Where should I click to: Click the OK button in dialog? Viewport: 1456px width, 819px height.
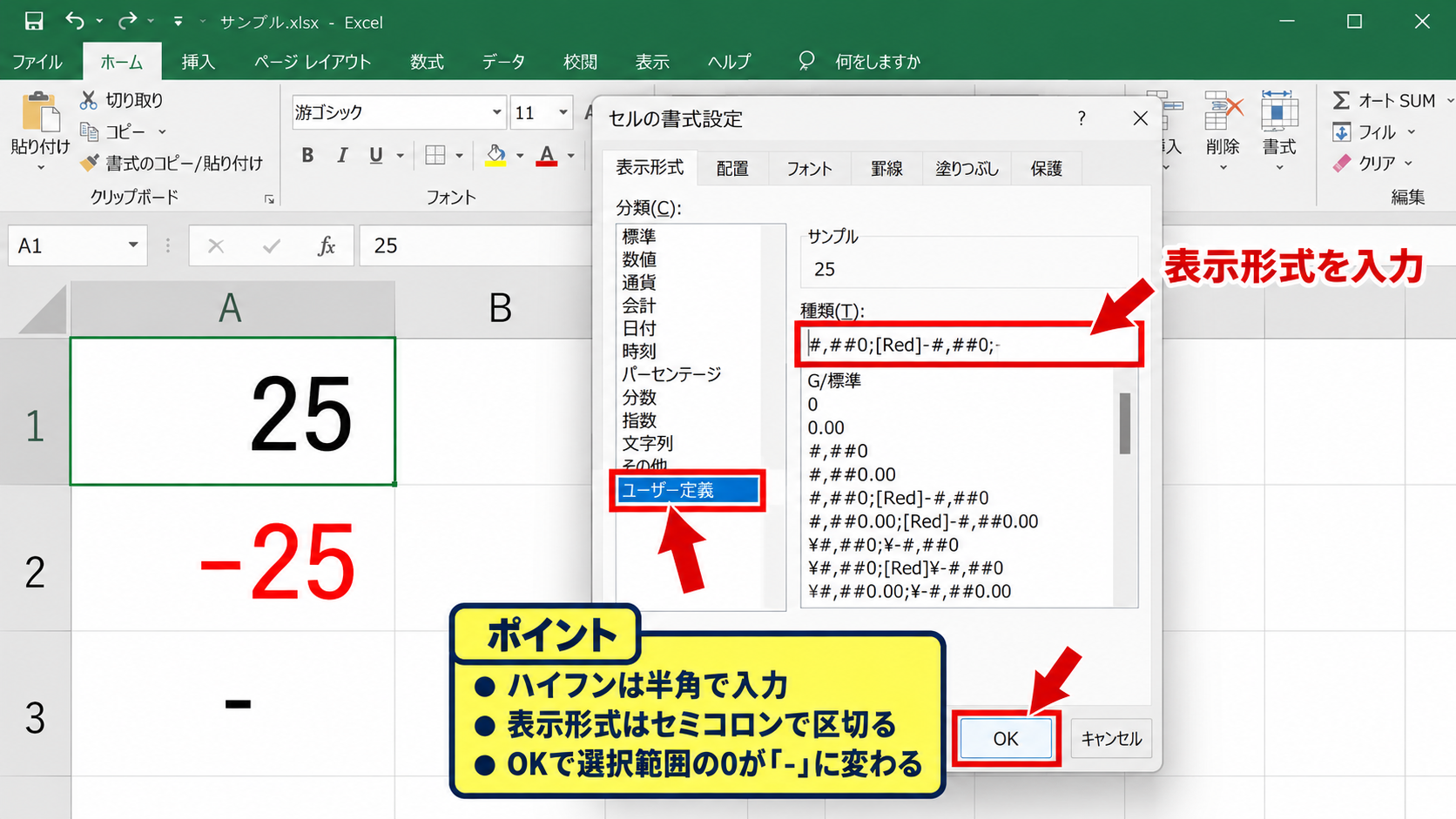pyautogui.click(x=1006, y=739)
